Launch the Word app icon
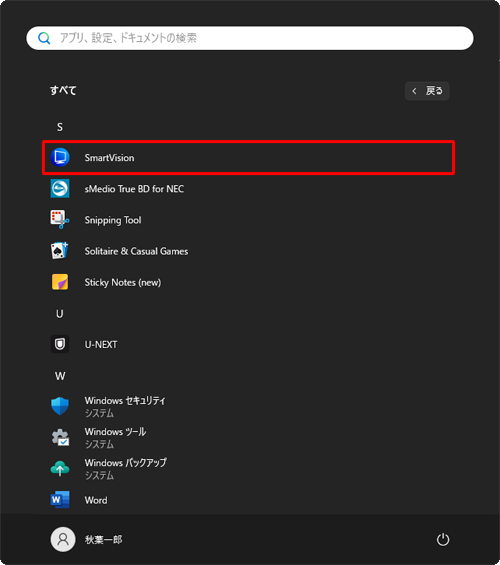Screen dimensions: 500x565 (60, 500)
